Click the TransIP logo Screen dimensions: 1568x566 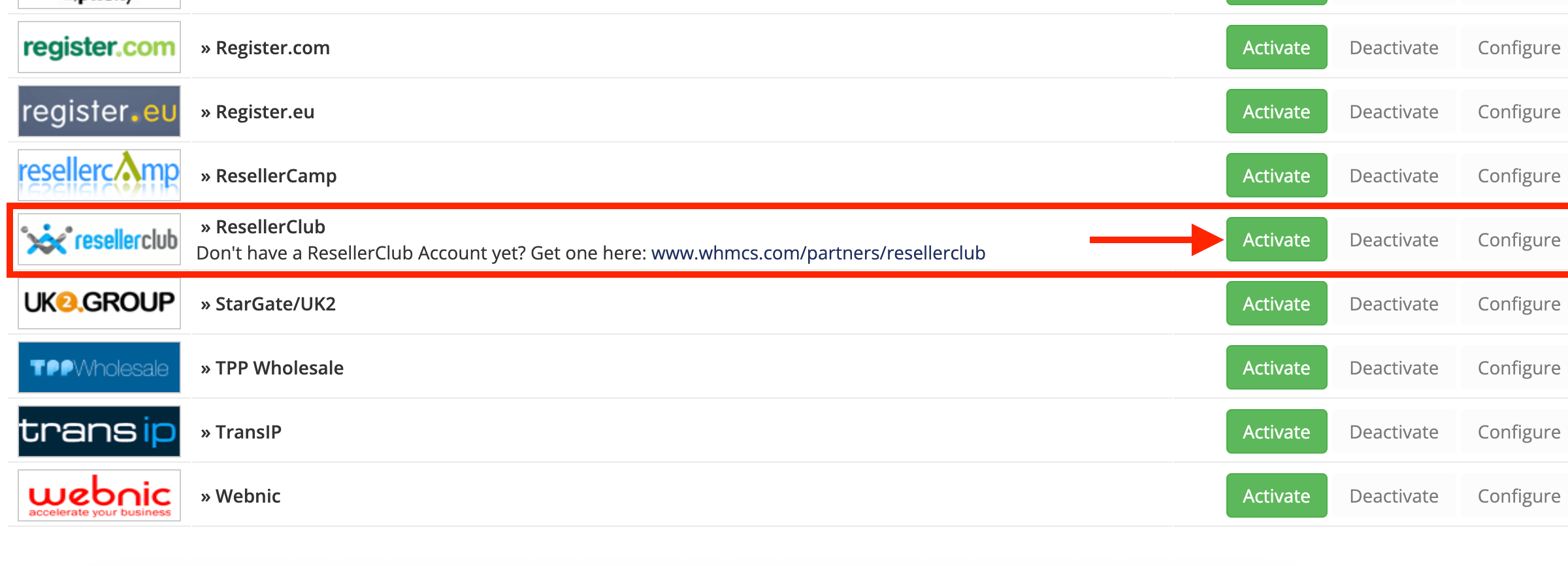(x=99, y=431)
